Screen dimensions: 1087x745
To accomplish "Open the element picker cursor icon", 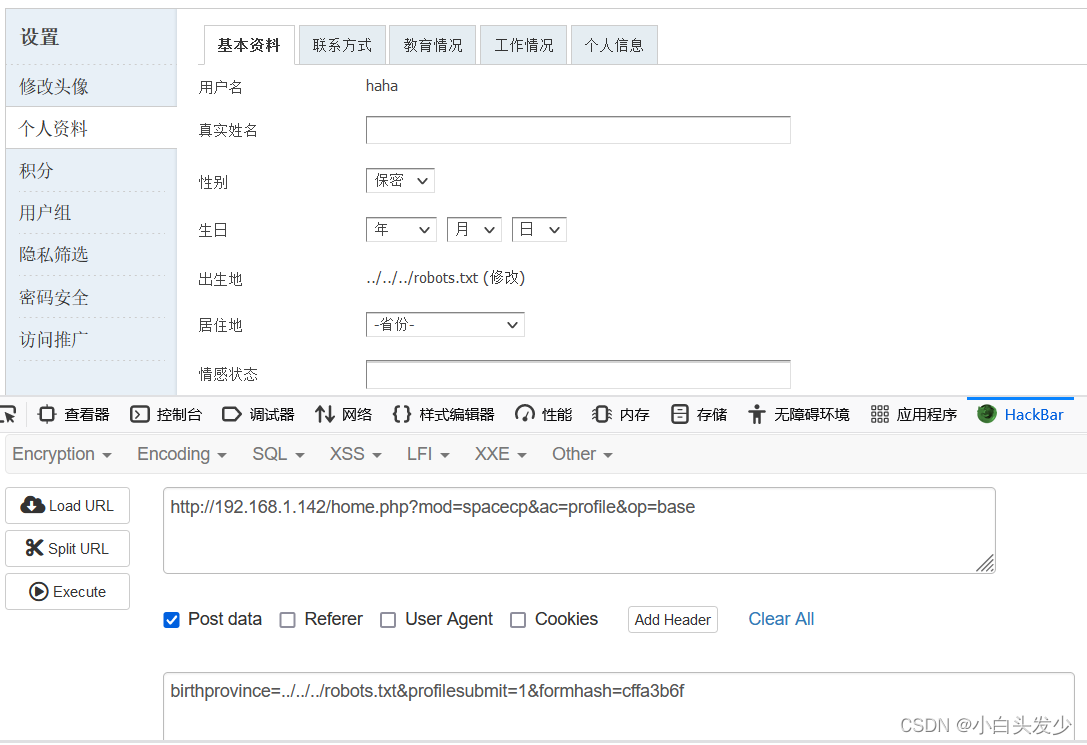I will (x=8, y=414).
